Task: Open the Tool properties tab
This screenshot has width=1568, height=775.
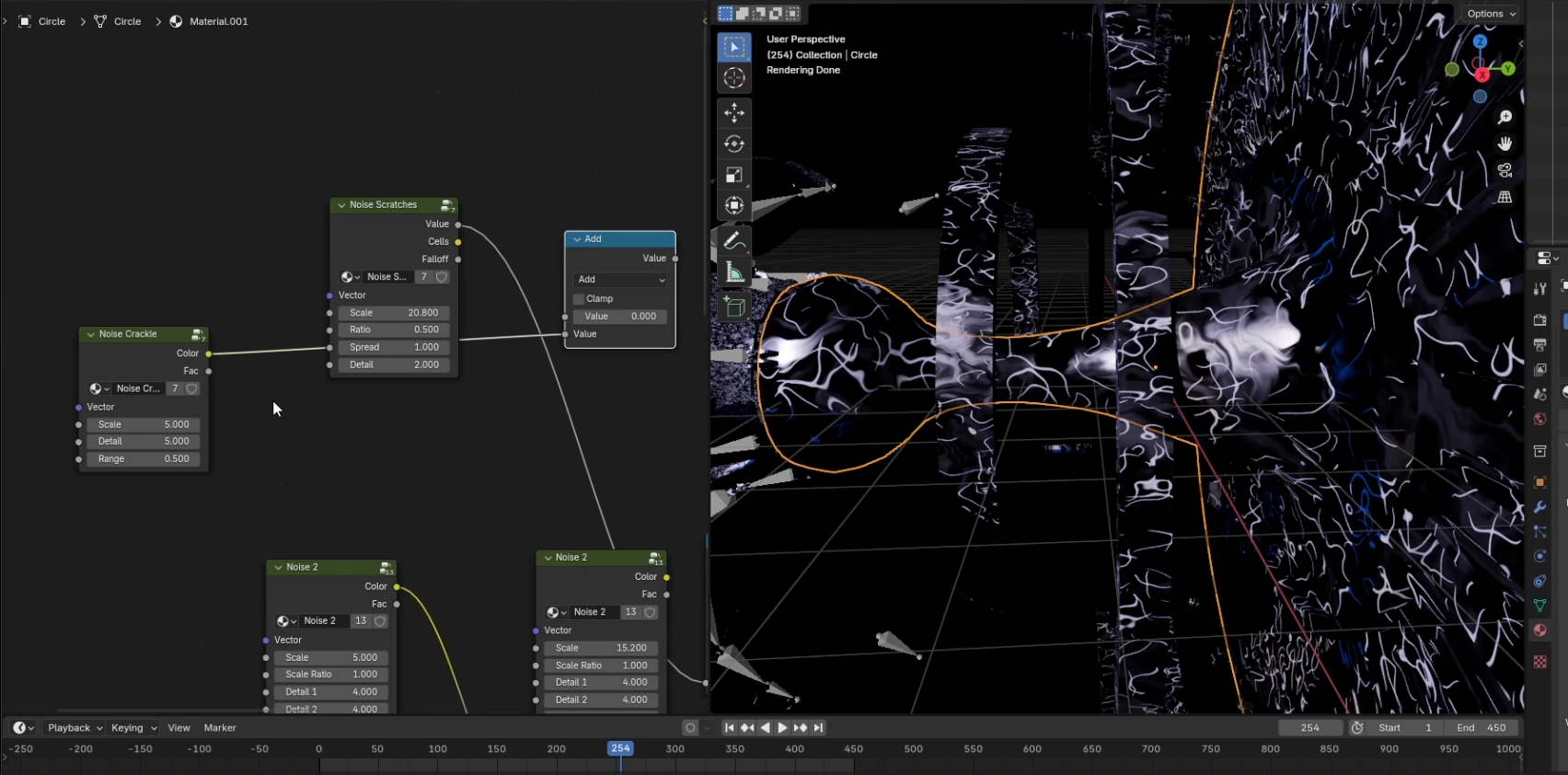Action: point(1539,289)
